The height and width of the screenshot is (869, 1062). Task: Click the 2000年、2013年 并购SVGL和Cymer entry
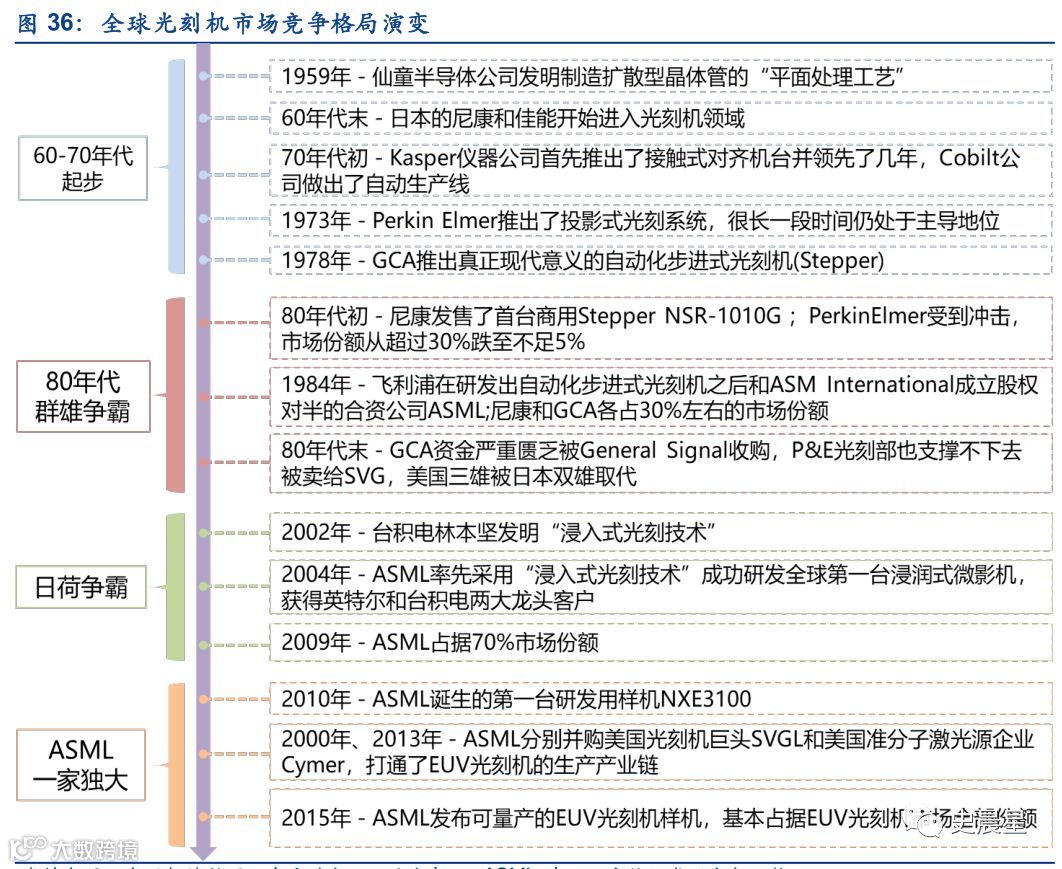[661, 751]
